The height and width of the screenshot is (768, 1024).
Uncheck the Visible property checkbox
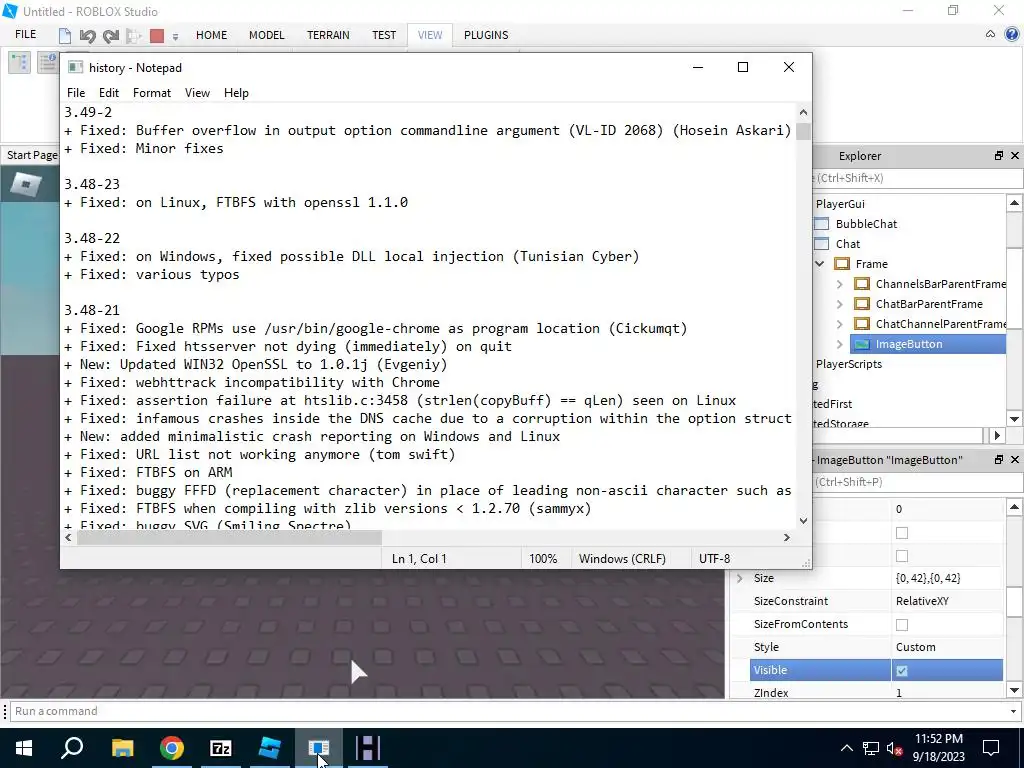tap(902, 671)
